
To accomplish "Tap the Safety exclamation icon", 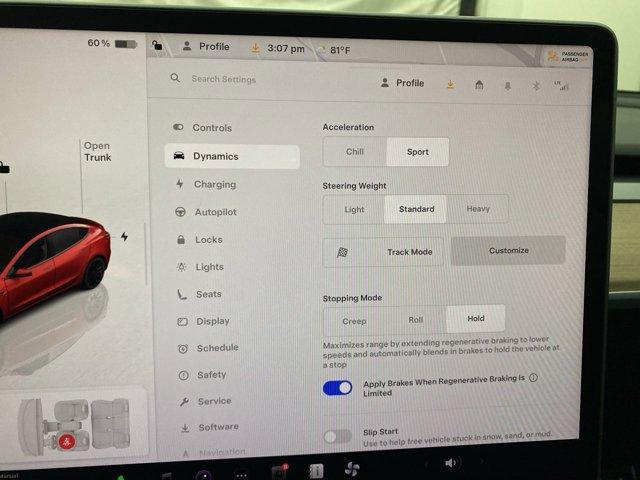I will [184, 376].
